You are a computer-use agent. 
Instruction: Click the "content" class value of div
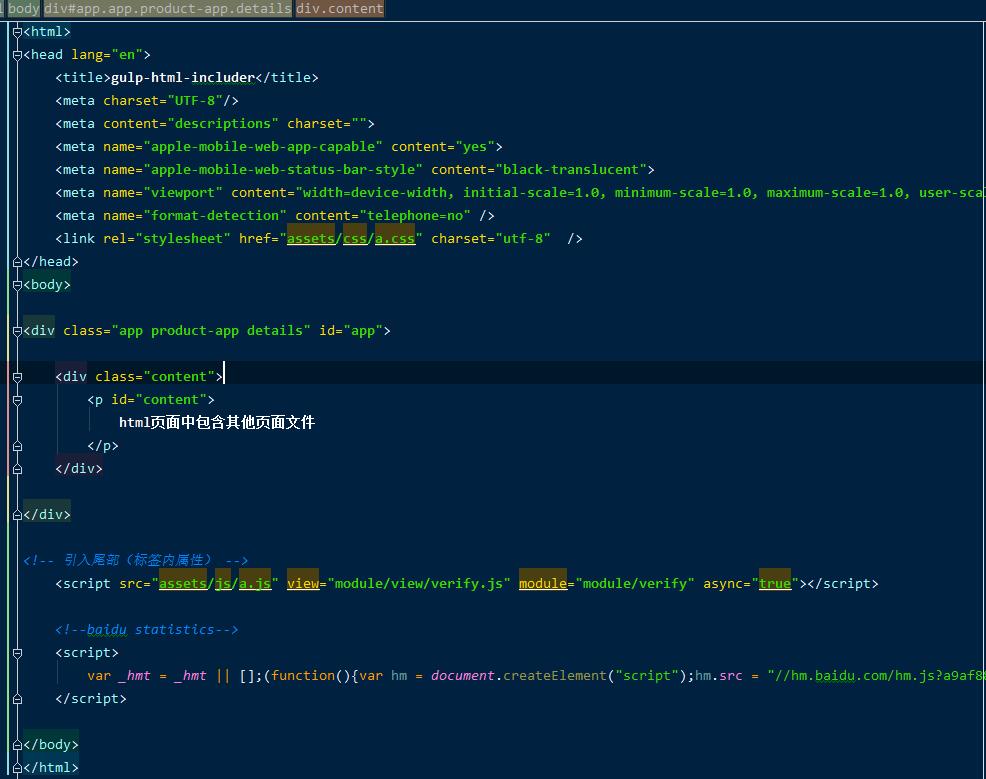[179, 377]
